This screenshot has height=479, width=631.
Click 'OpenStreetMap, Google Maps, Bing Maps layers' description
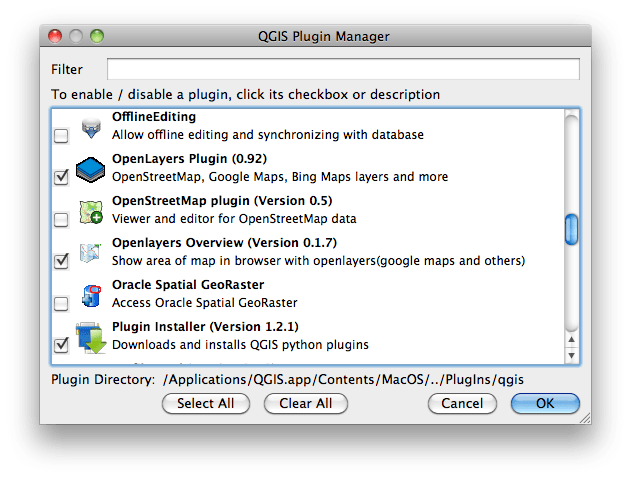(280, 177)
